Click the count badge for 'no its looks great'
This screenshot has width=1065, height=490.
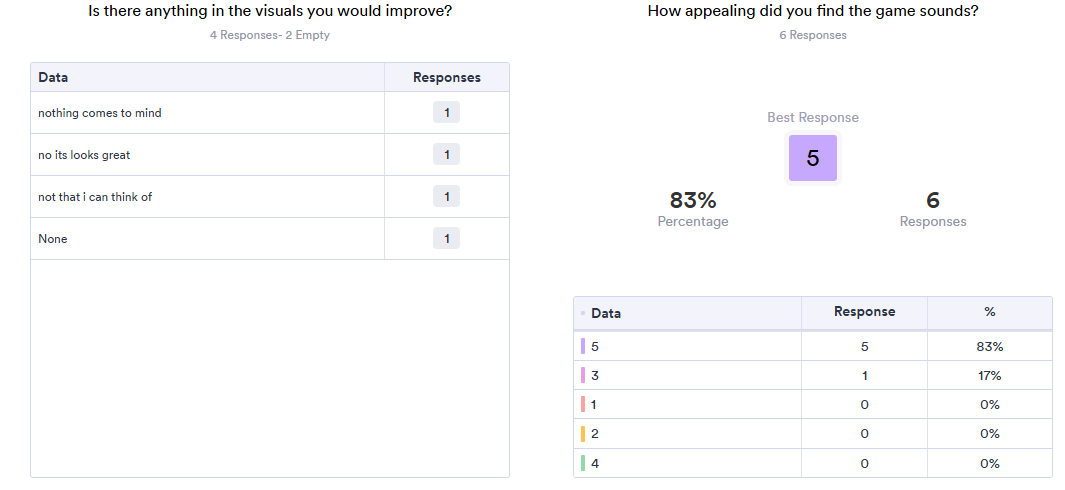pyautogui.click(x=446, y=154)
